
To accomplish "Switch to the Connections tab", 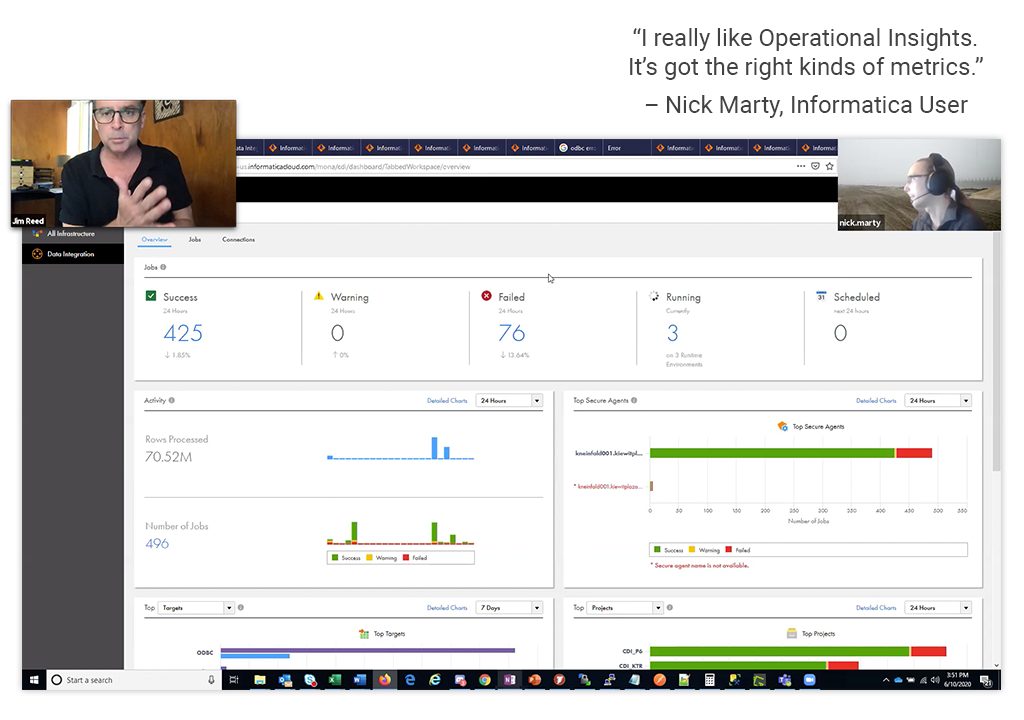I will point(238,239).
